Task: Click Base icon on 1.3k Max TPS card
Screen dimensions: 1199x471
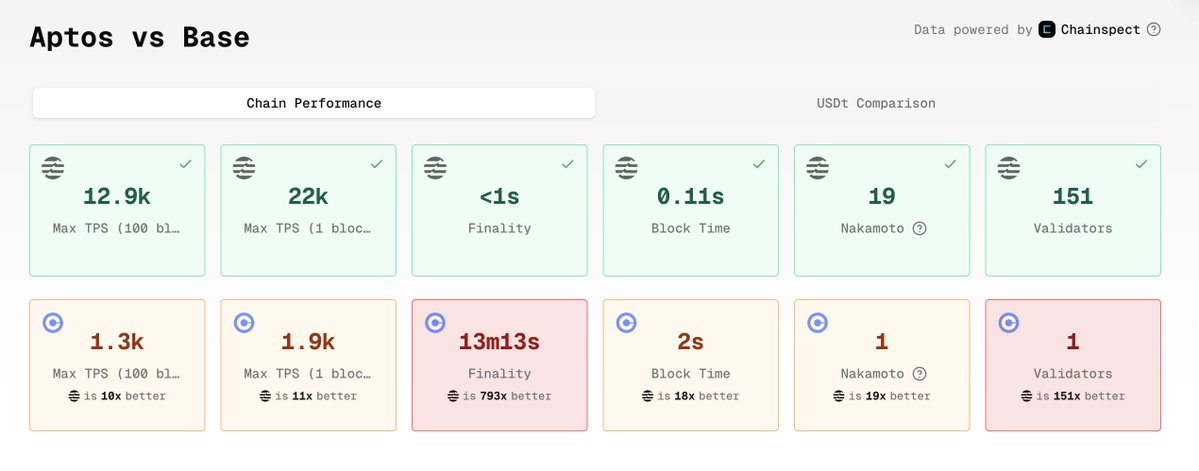Action: click(x=54, y=323)
